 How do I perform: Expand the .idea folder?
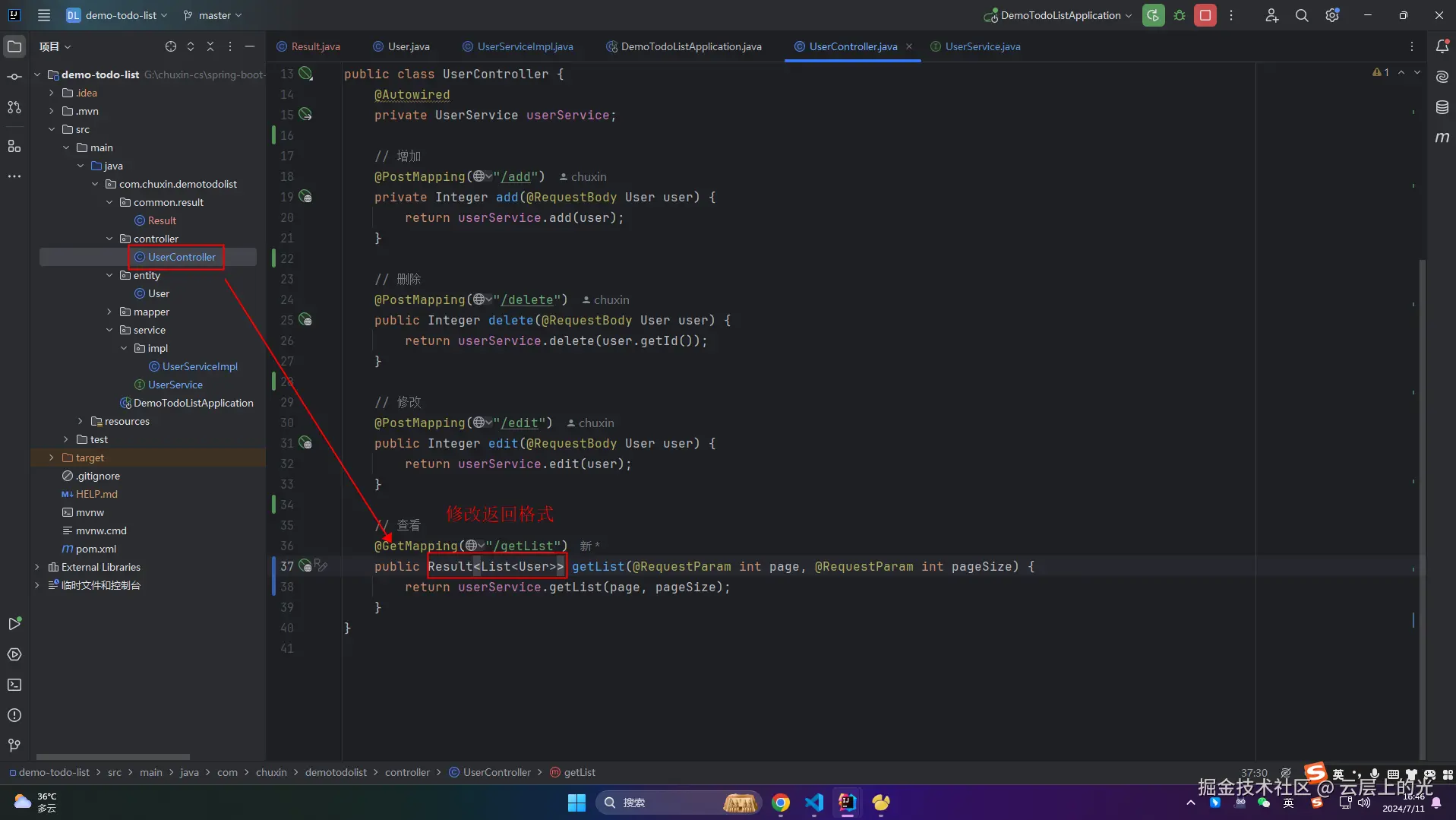[52, 93]
